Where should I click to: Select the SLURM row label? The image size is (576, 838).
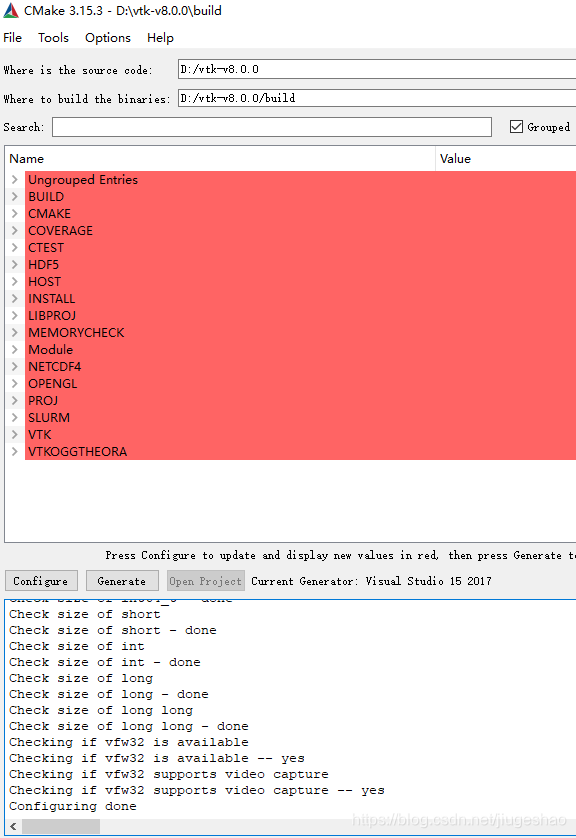(x=49, y=417)
